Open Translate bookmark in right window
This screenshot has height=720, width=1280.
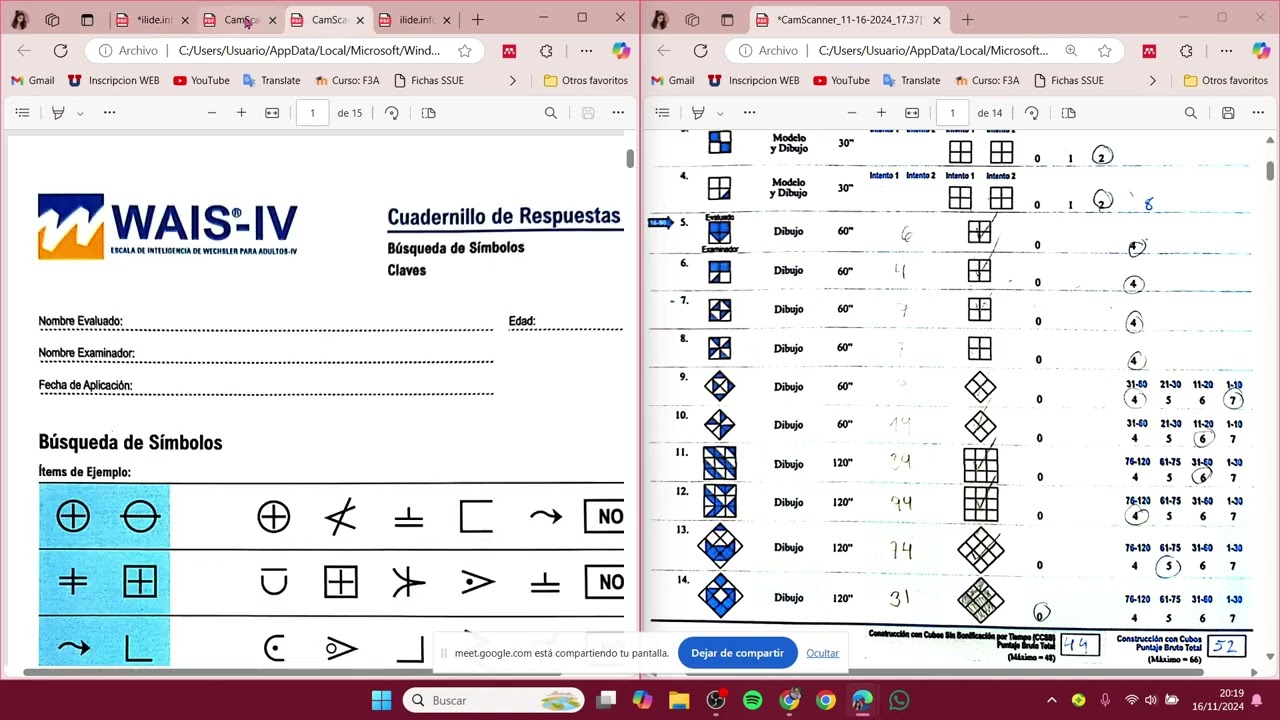[x=911, y=80]
